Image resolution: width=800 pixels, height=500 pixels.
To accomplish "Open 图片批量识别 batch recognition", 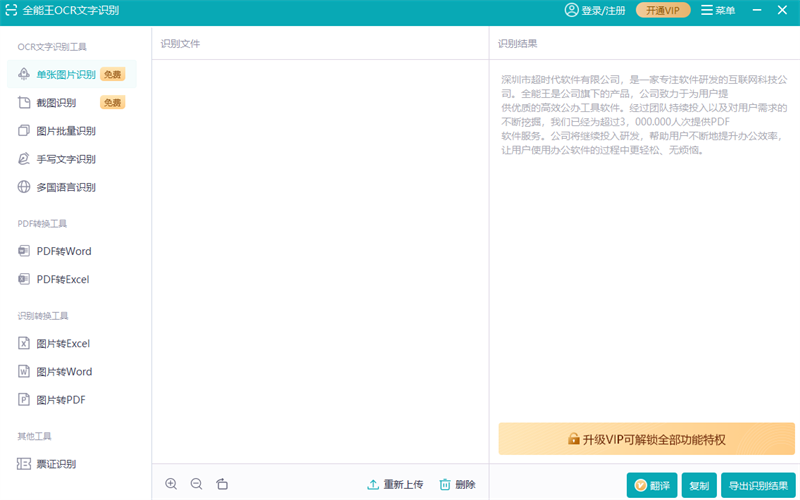I will point(66,130).
